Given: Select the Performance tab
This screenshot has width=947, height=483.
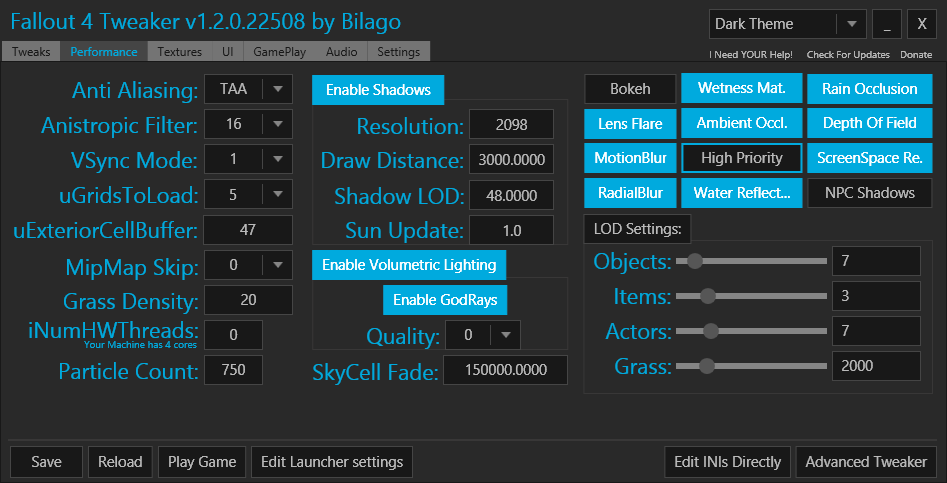Looking at the screenshot, I should point(104,52).
